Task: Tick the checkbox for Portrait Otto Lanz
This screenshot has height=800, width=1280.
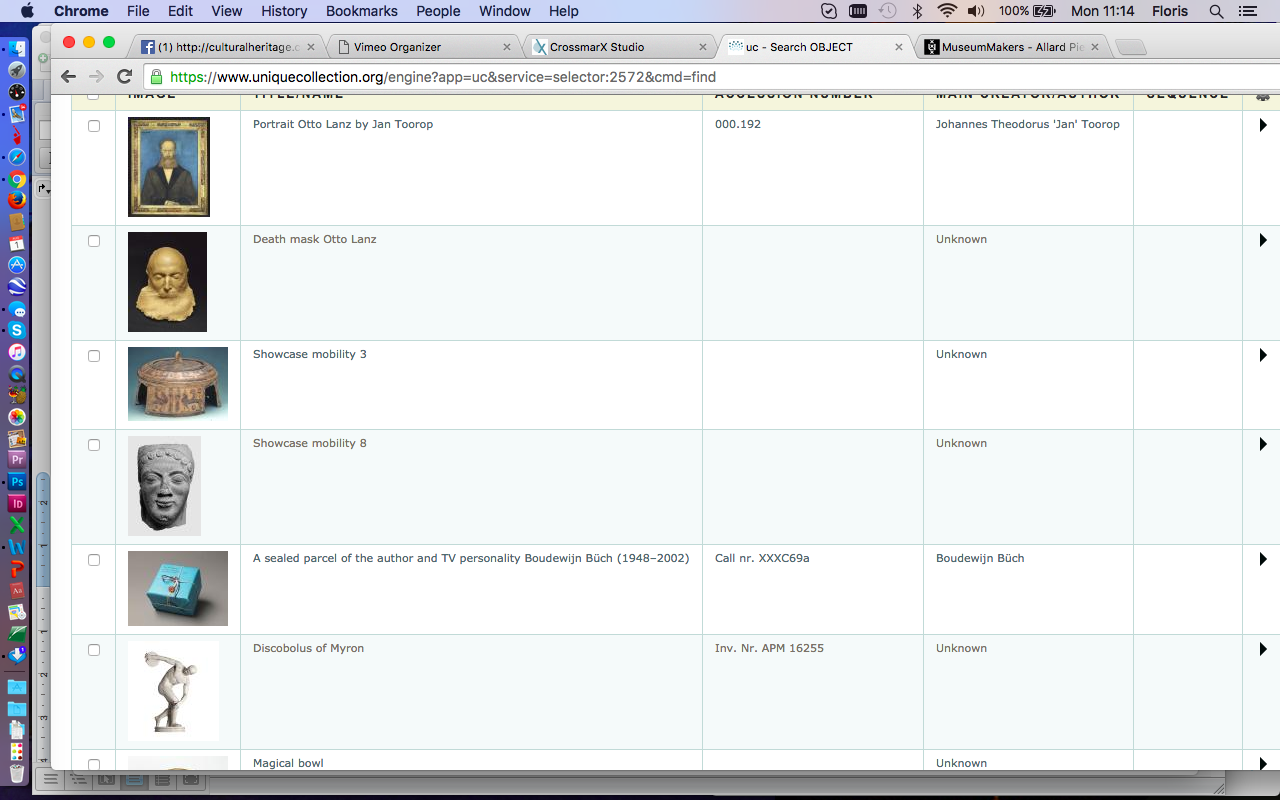Action: pos(94,126)
